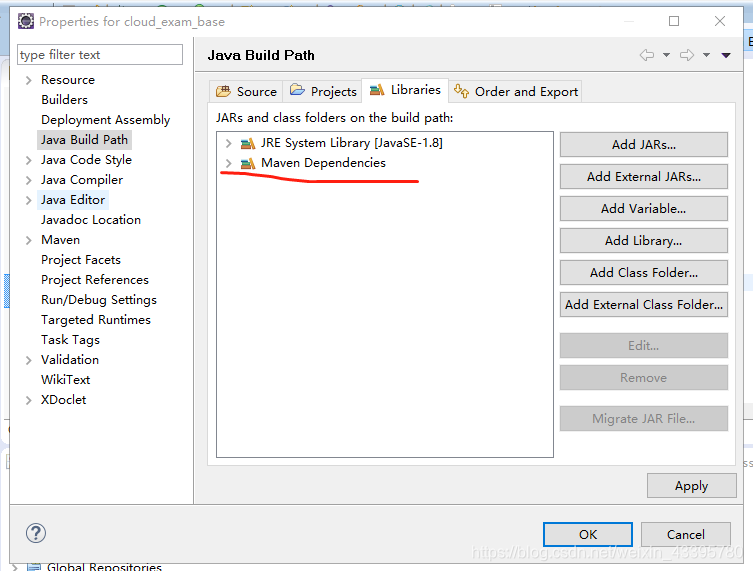Open Targeted Runtimes page
The height and width of the screenshot is (571, 753).
pos(96,320)
